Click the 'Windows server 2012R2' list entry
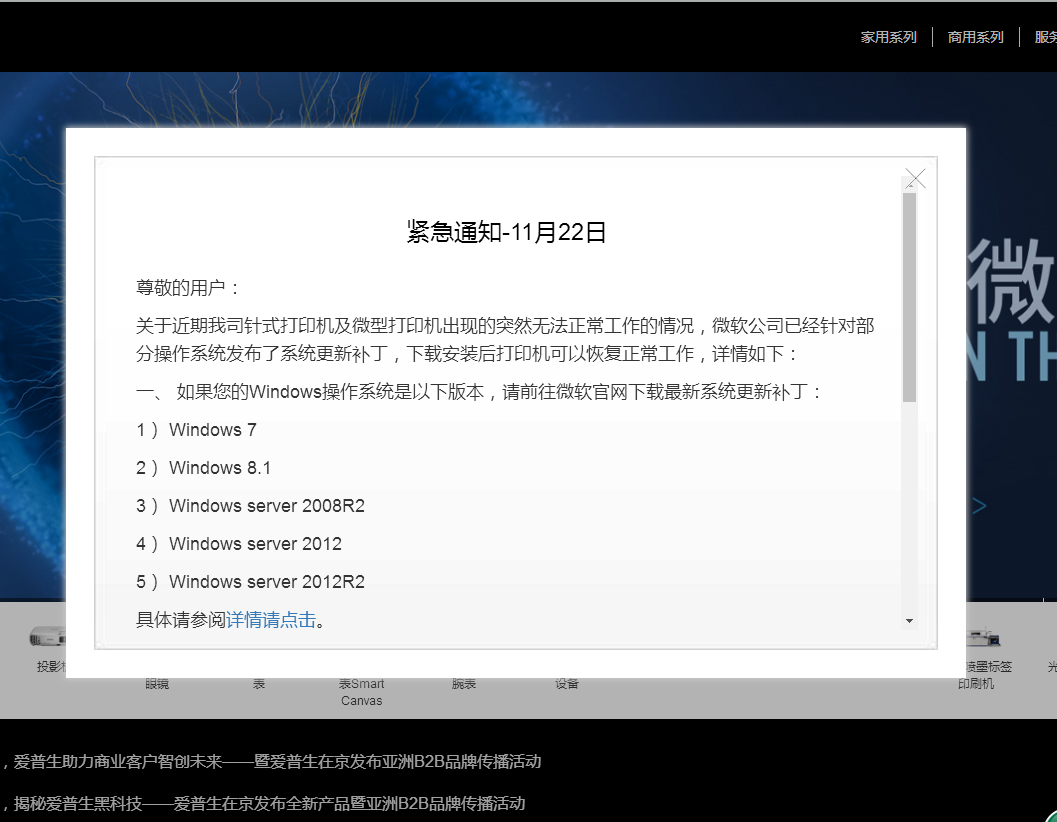Image resolution: width=1057 pixels, height=822 pixels. (x=250, y=581)
